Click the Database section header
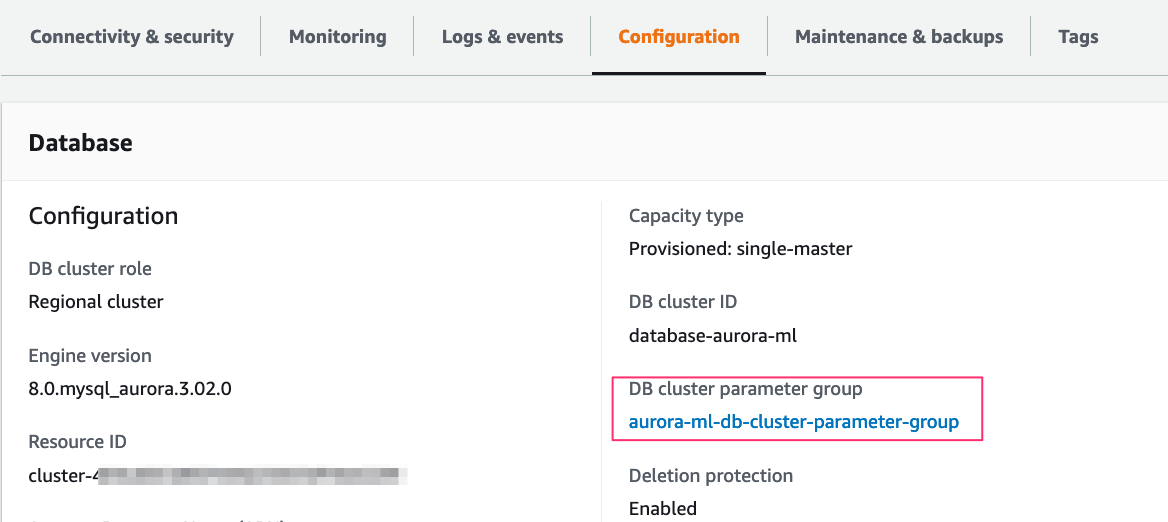Image resolution: width=1168 pixels, height=522 pixels. [x=80, y=143]
